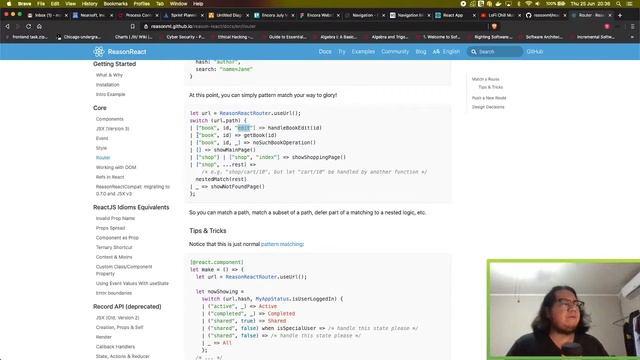Open 'Callback Handlers' sidebar page
This screenshot has height=360, width=640.
[115, 347]
